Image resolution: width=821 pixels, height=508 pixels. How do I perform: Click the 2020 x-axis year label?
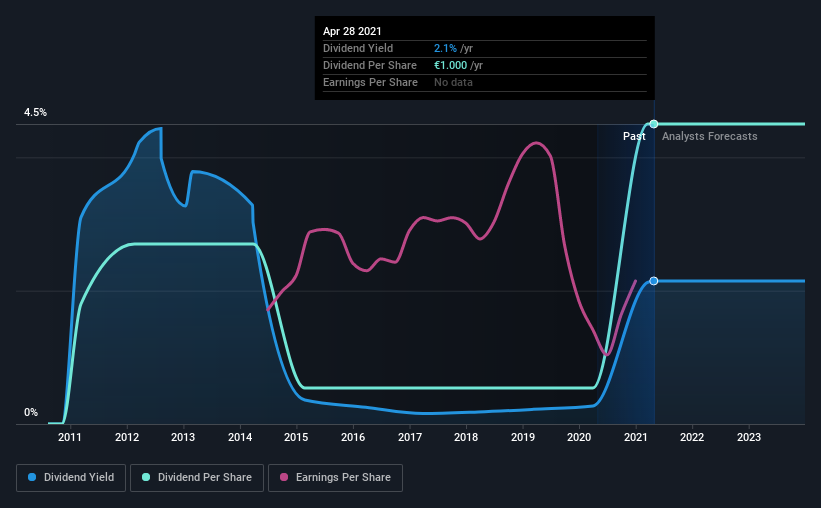point(579,437)
